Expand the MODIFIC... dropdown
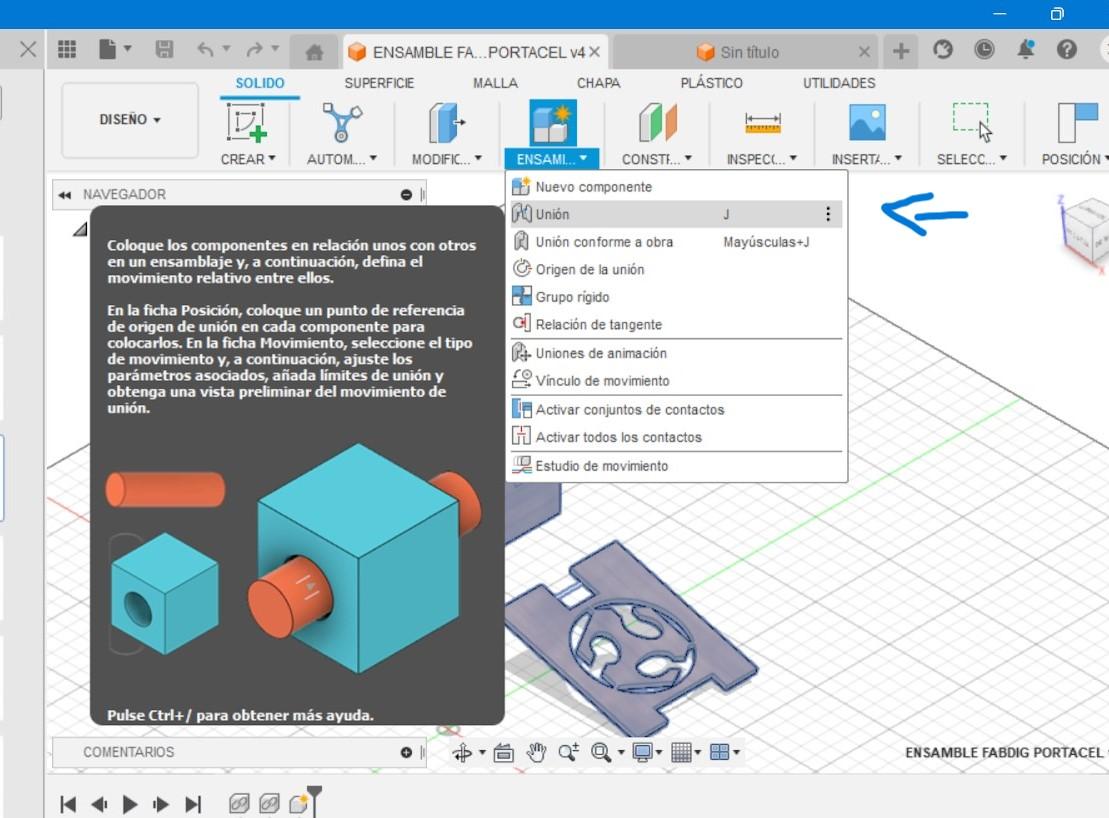This screenshot has height=818, width=1109. [x=446, y=159]
